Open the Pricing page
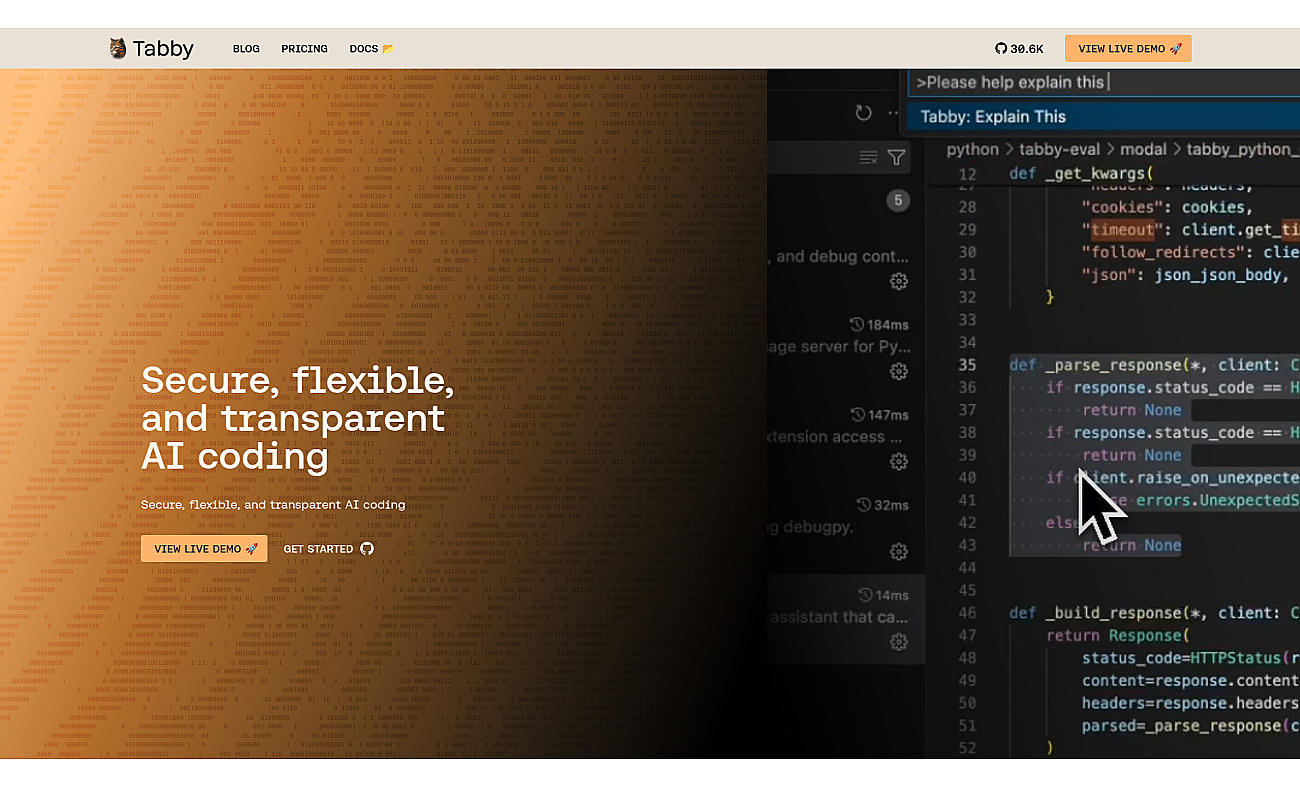 click(304, 49)
